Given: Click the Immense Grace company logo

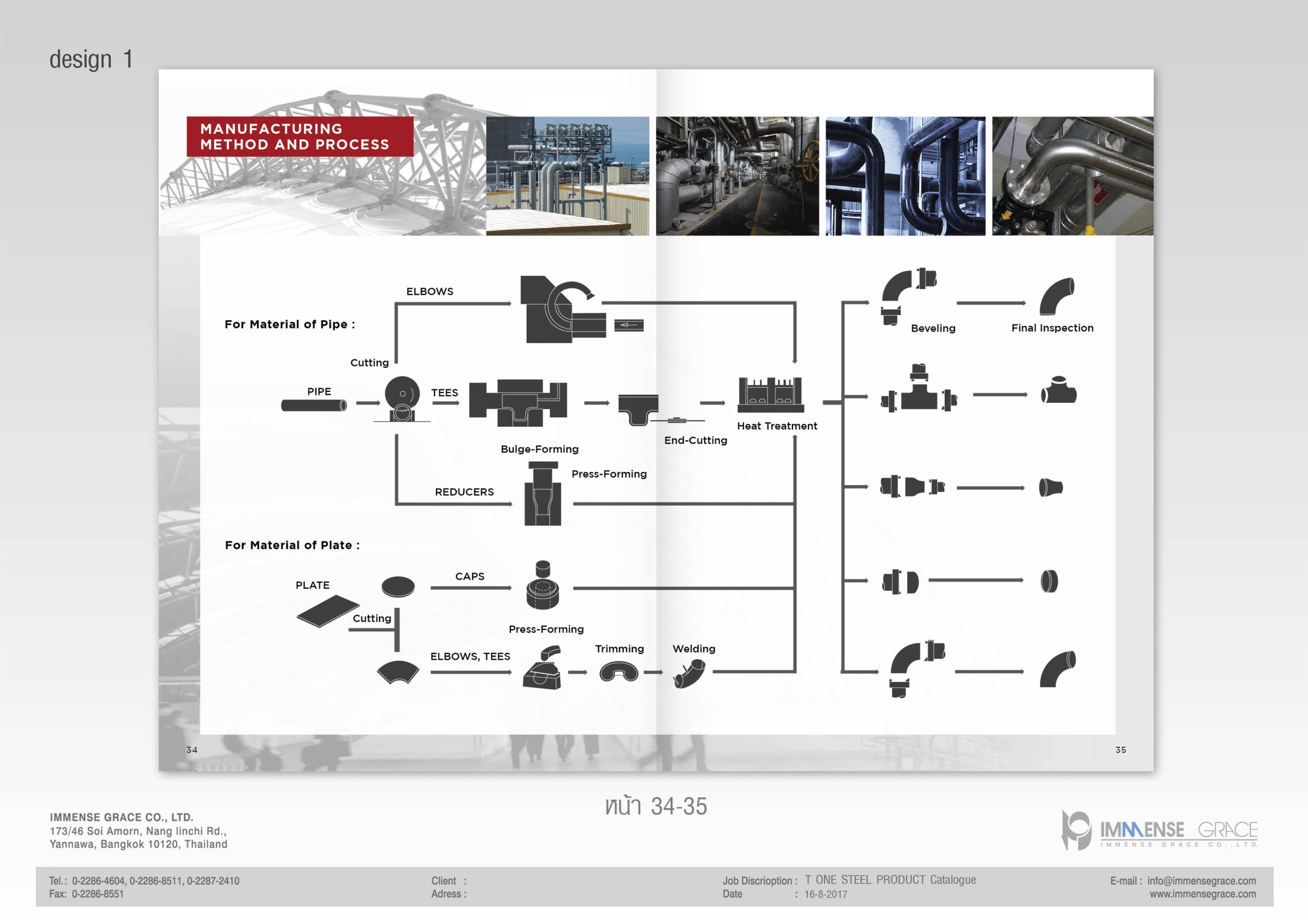Looking at the screenshot, I should pos(1160,830).
